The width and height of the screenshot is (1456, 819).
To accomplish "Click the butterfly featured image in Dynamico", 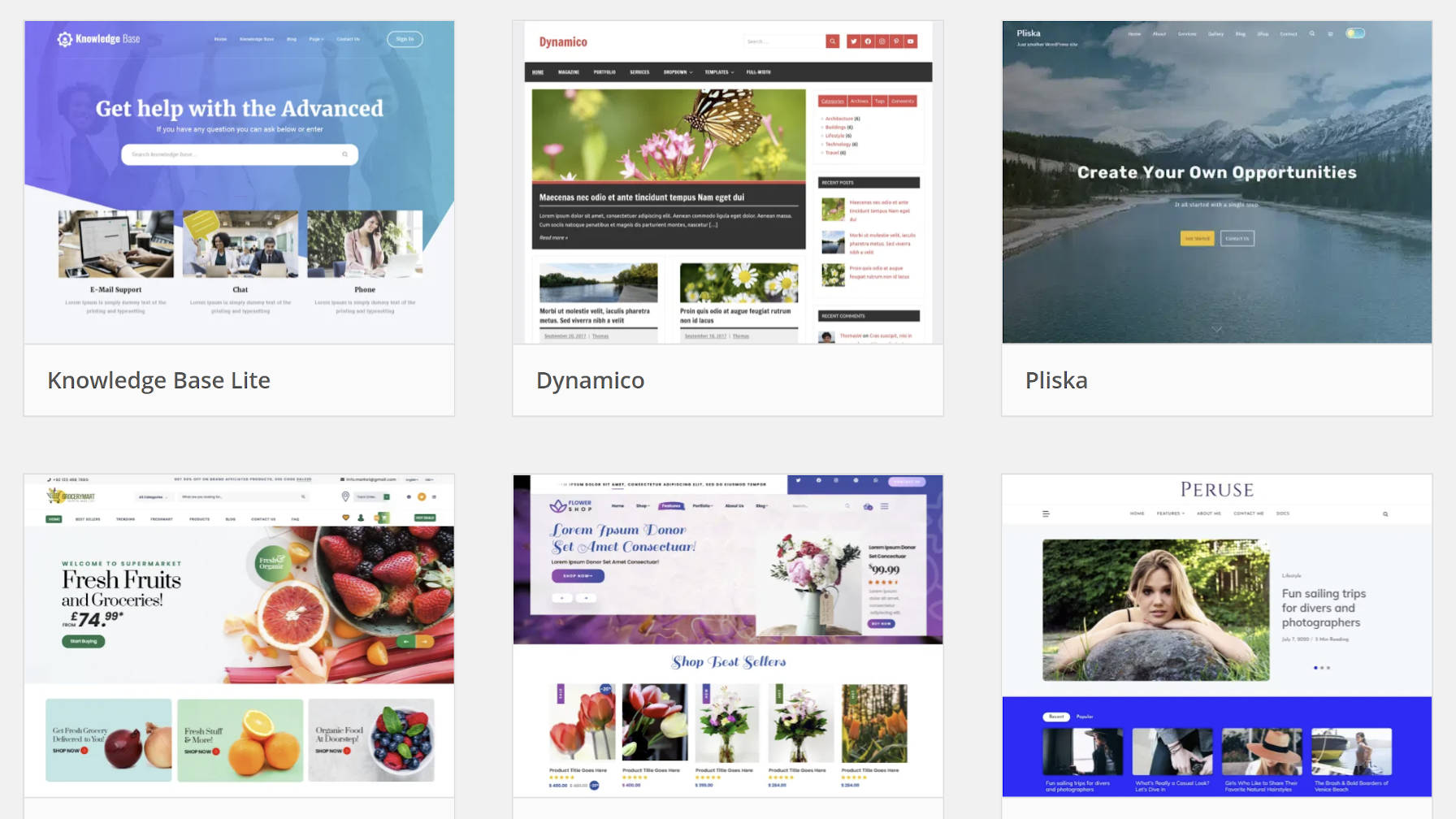I will pyautogui.click(x=669, y=135).
